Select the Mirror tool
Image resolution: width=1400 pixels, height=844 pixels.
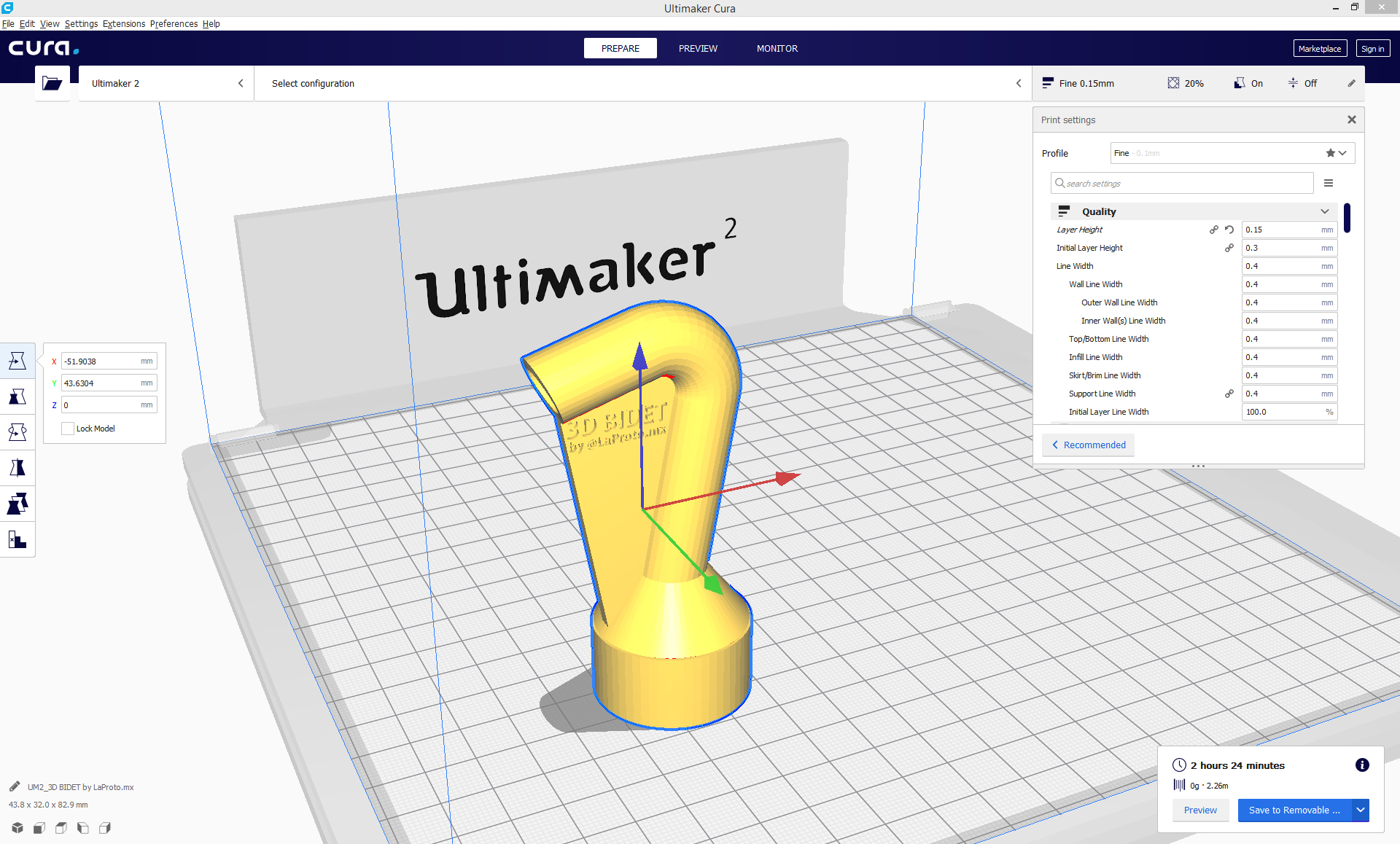coord(17,468)
